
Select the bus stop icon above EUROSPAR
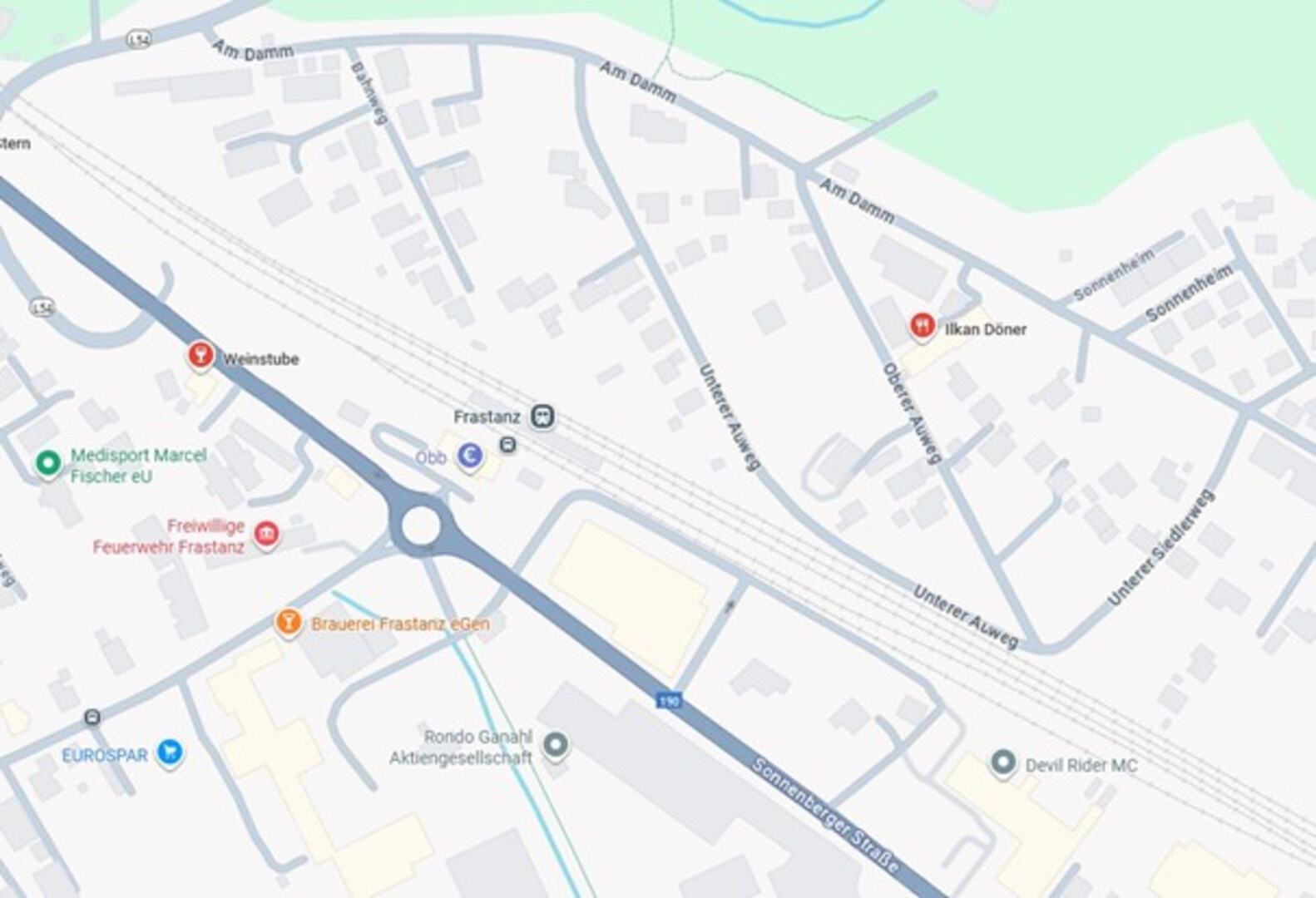coord(92,717)
